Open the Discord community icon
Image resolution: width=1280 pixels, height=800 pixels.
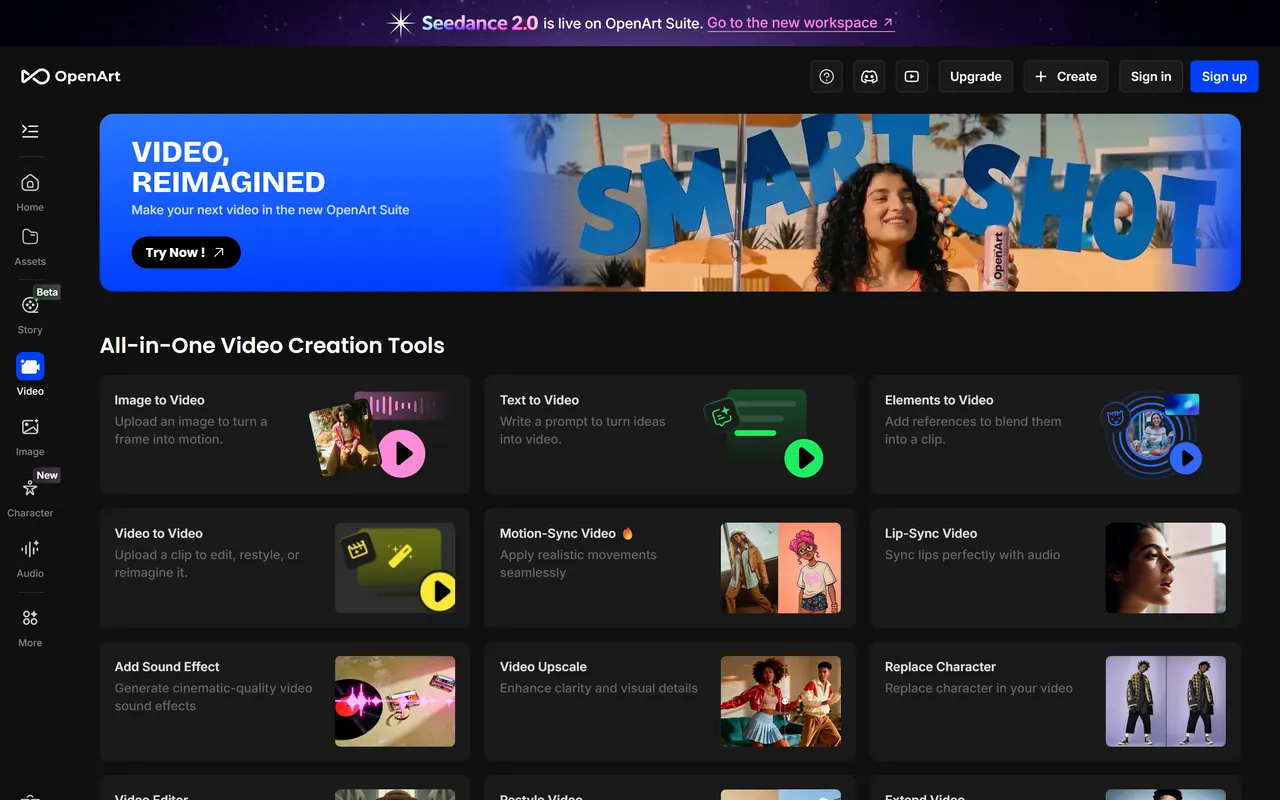coord(869,76)
